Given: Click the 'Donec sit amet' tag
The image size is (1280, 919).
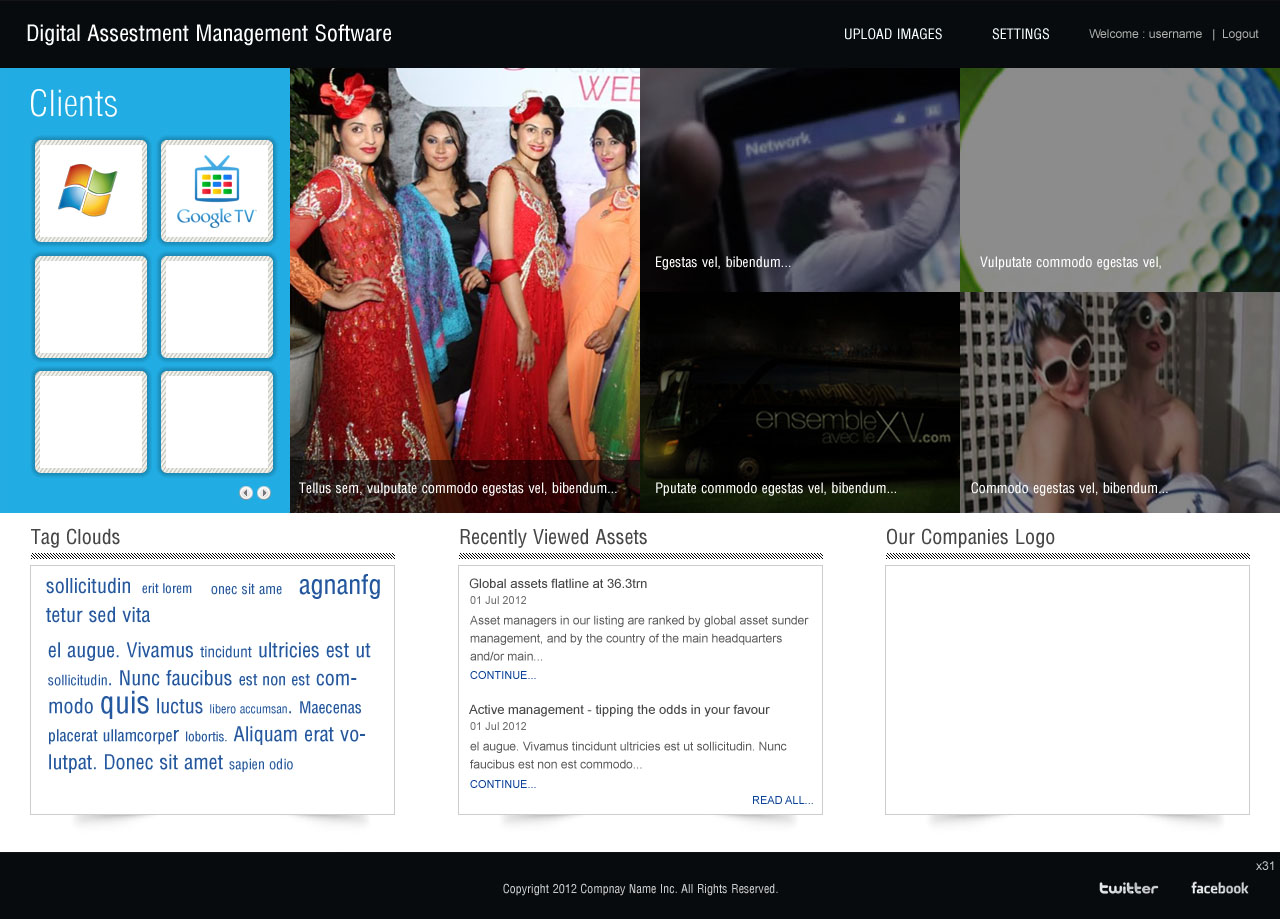Looking at the screenshot, I should pyautogui.click(x=163, y=762).
